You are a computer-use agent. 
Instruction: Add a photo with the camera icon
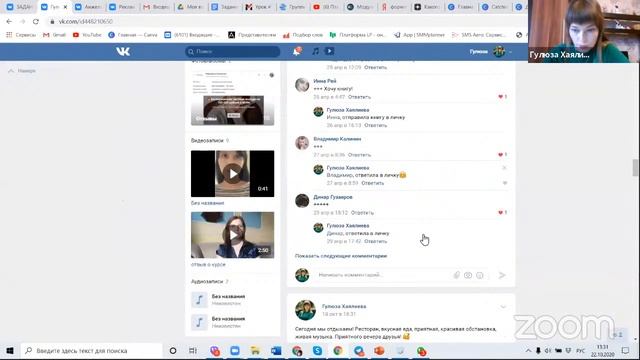(468, 275)
